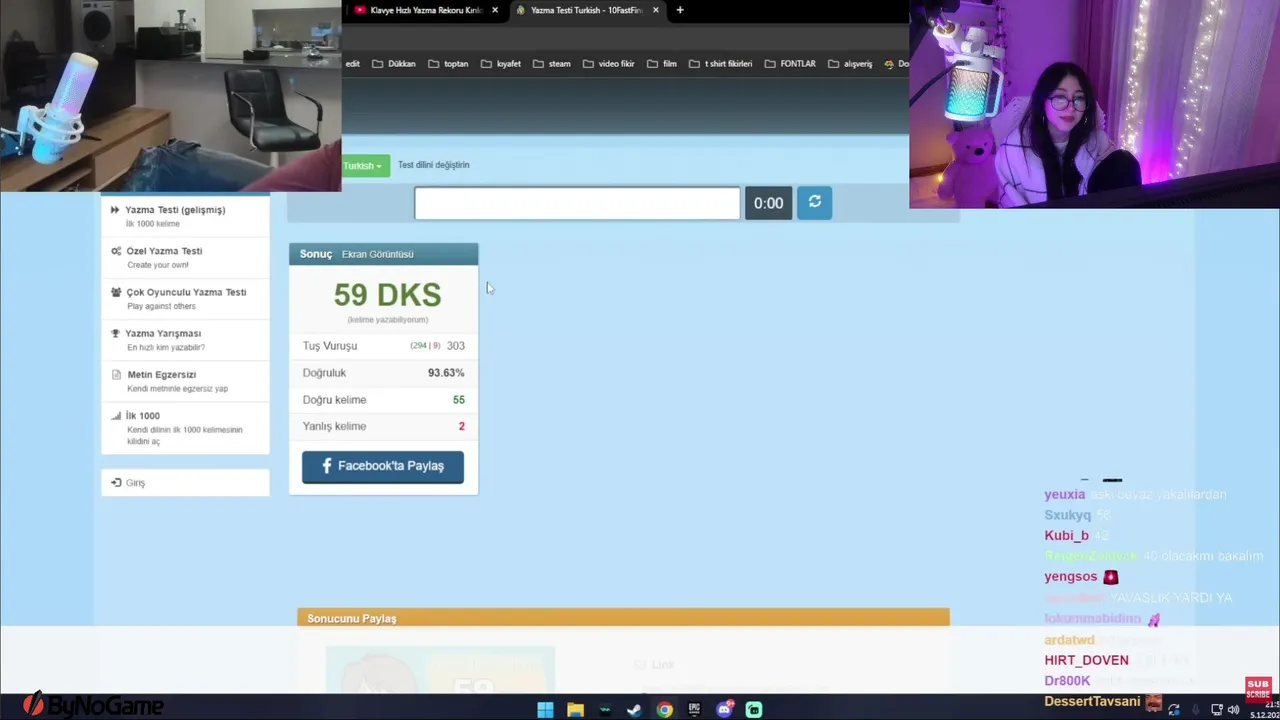Open a new browser tab with plus
The image size is (1280, 720).
pos(680,10)
